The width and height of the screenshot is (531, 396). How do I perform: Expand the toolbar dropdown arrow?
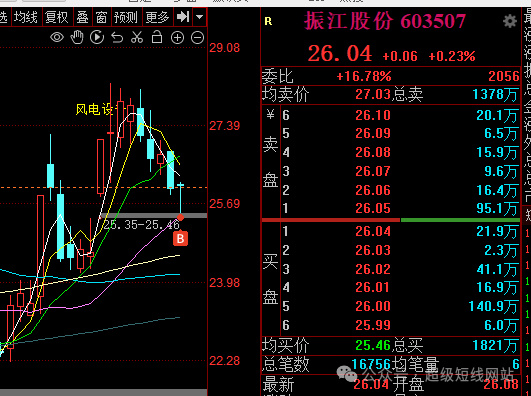(x=199, y=17)
